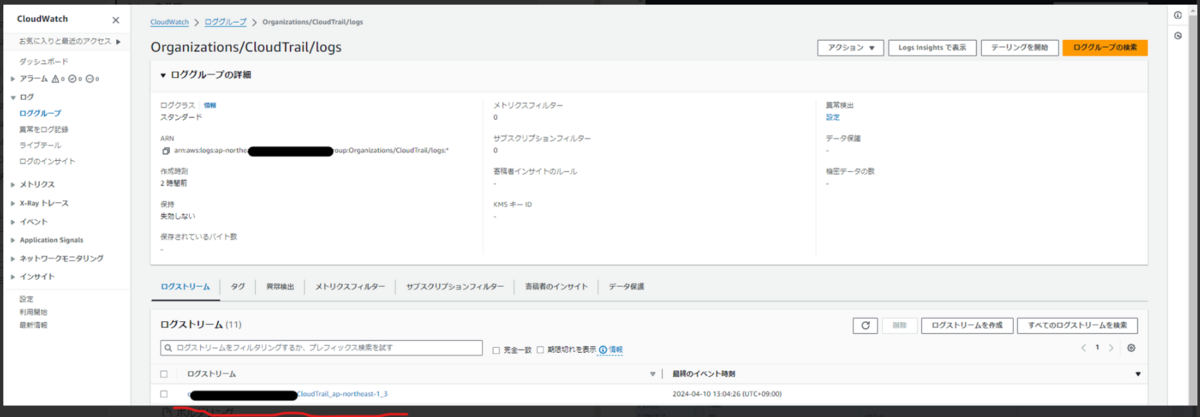Click the in-alarm triangle icon in the アラーム row
The height and width of the screenshot is (417, 1200).
tap(56, 78)
